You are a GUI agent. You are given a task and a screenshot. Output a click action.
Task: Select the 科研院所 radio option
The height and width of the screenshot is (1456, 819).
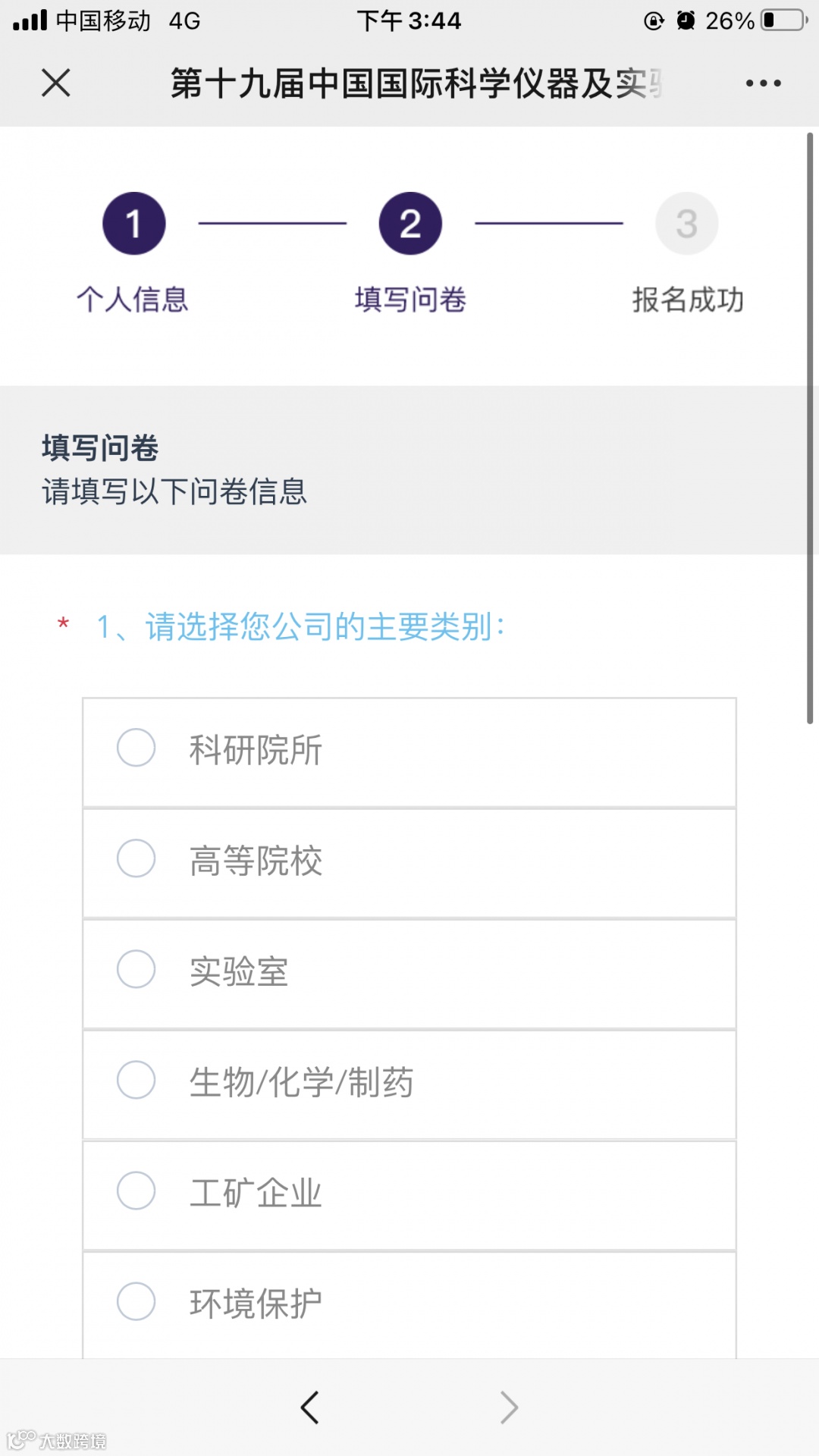136,748
